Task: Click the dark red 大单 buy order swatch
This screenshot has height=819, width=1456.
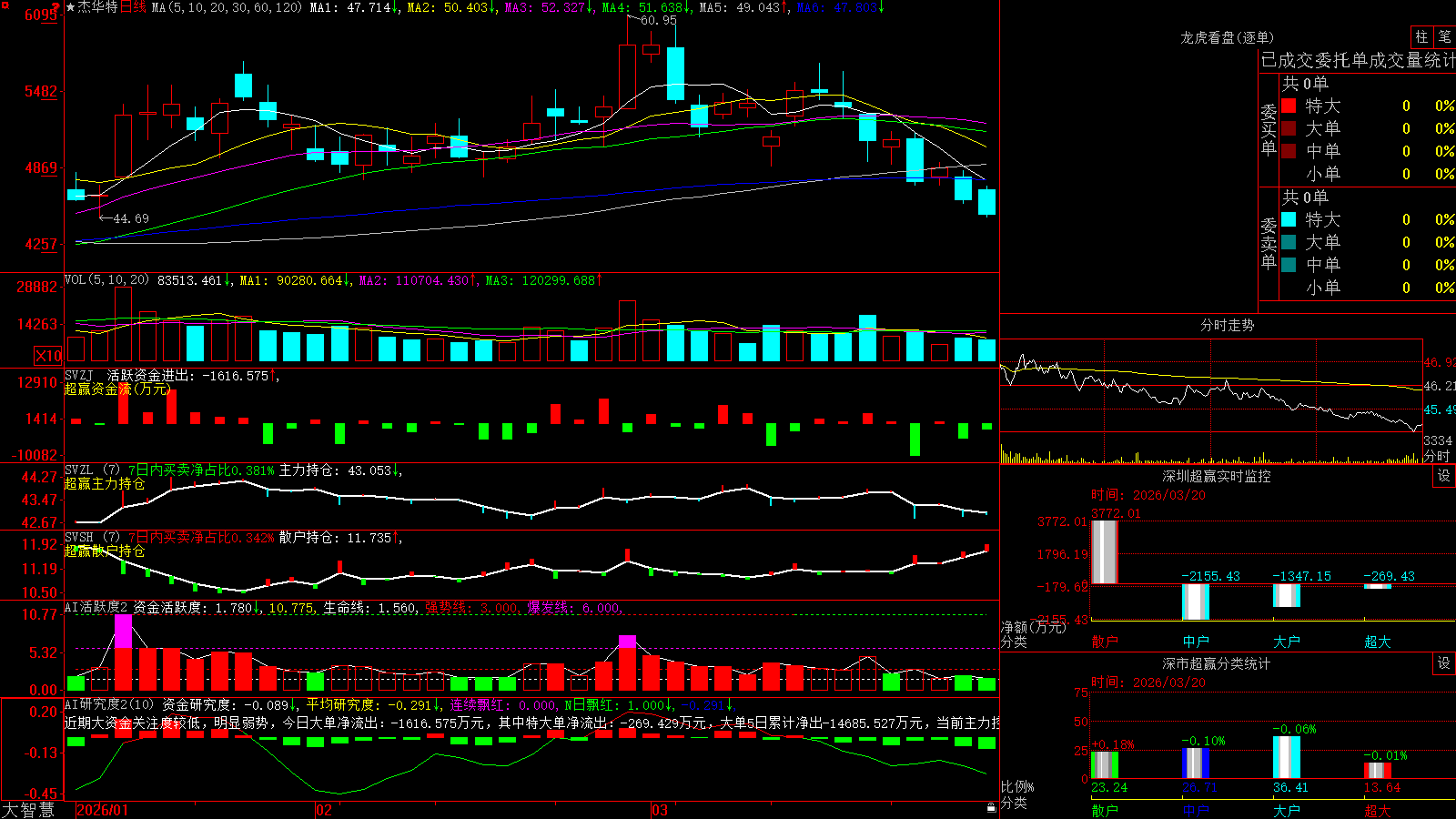Action: point(1289,128)
